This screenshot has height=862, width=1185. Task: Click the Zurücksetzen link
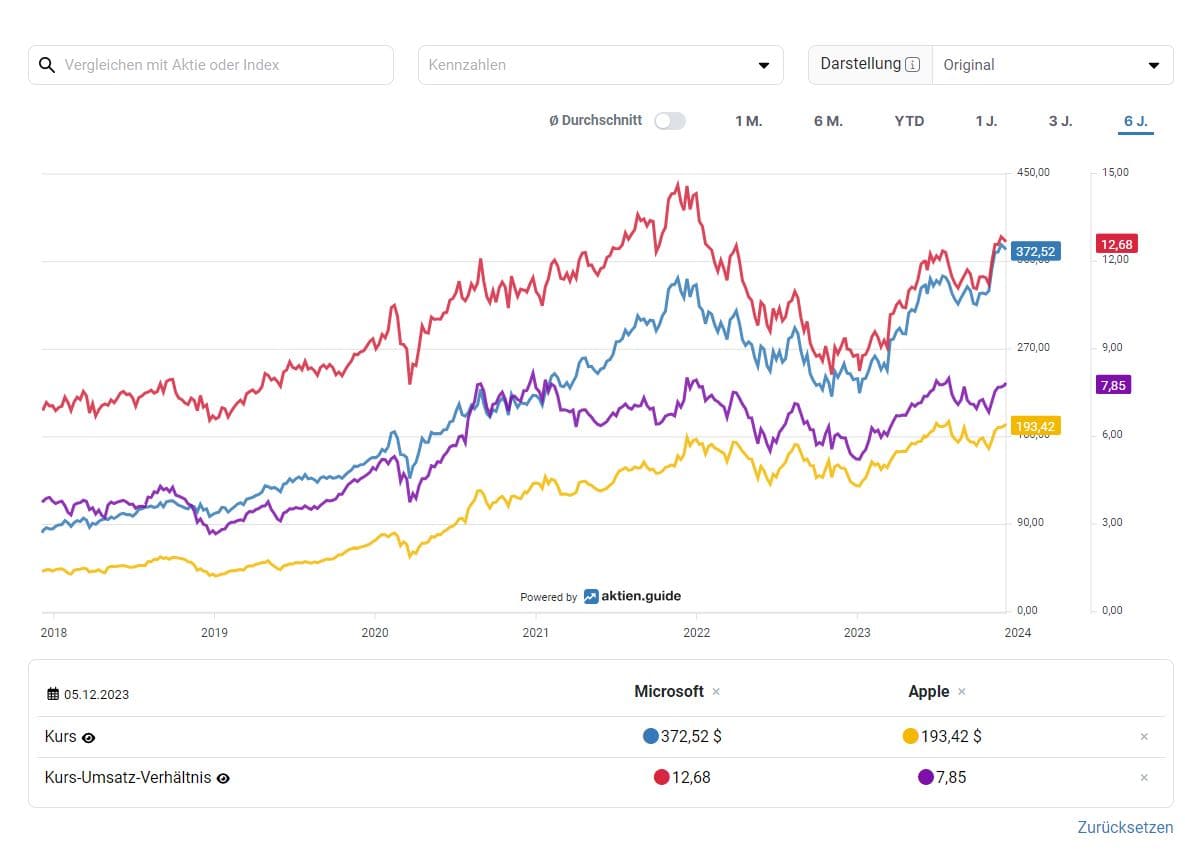[x=1125, y=827]
